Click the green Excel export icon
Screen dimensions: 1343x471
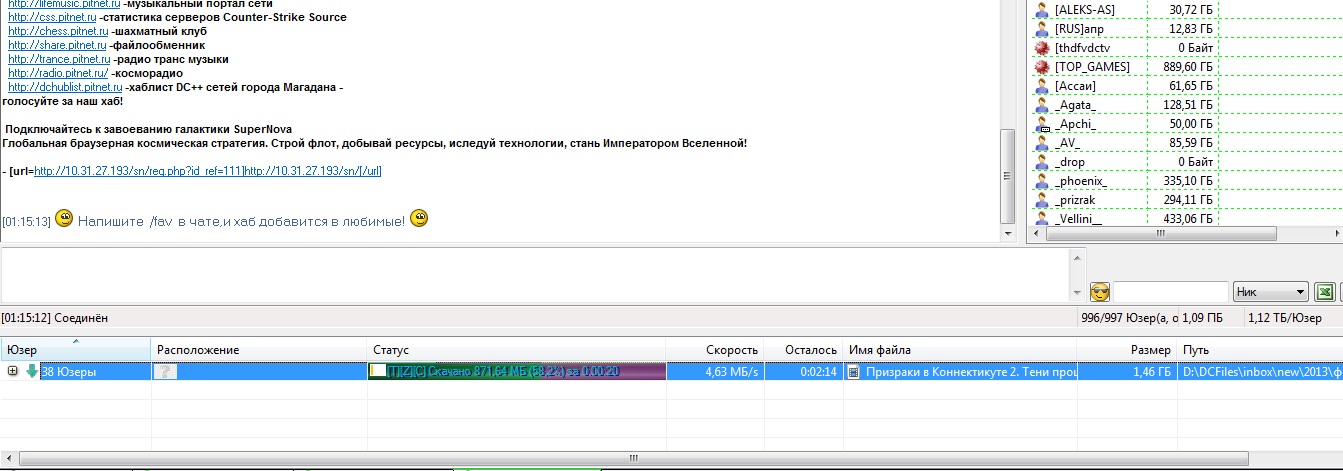(x=1325, y=292)
